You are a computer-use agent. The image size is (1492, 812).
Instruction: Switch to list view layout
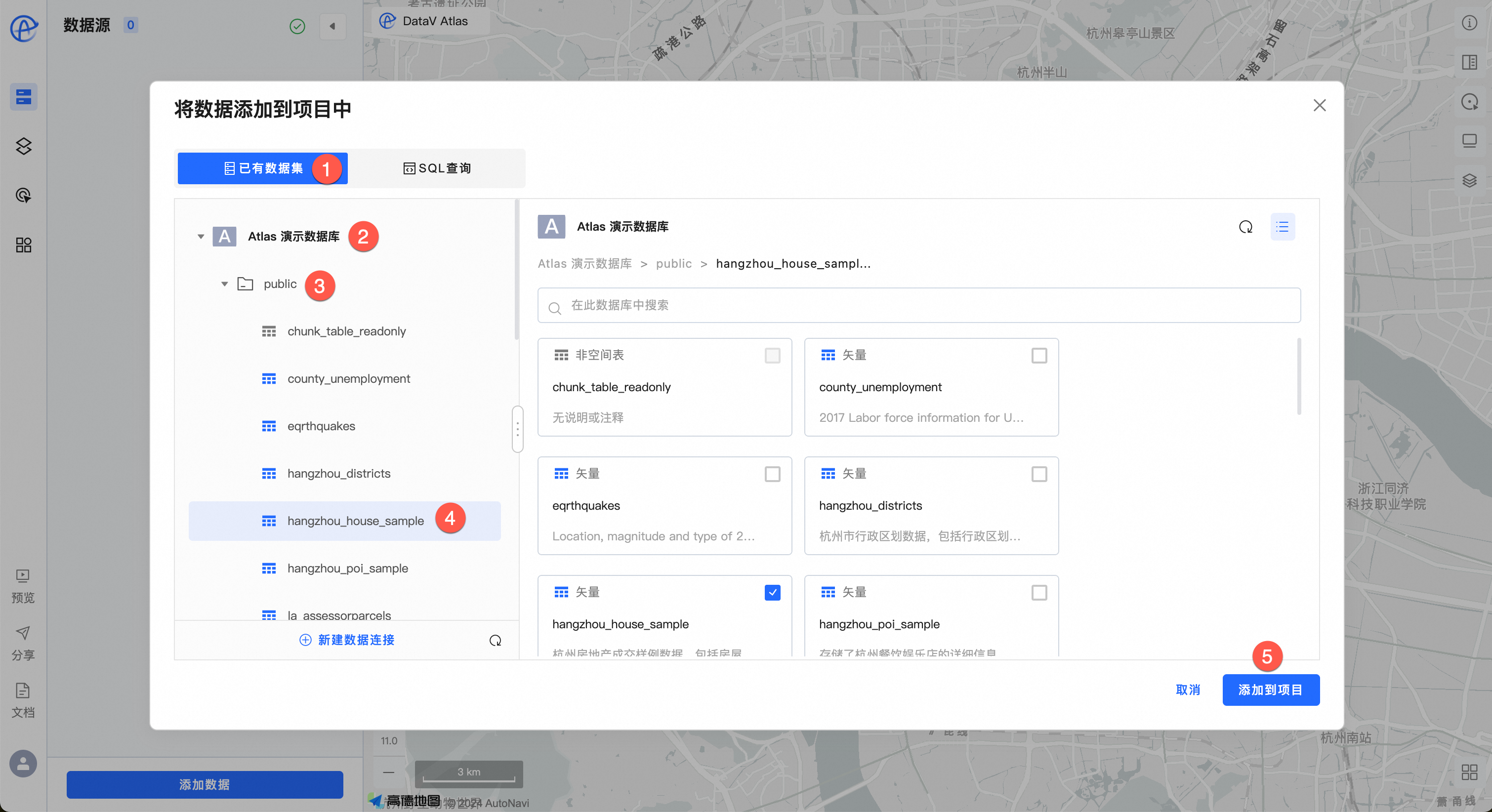click(1283, 227)
